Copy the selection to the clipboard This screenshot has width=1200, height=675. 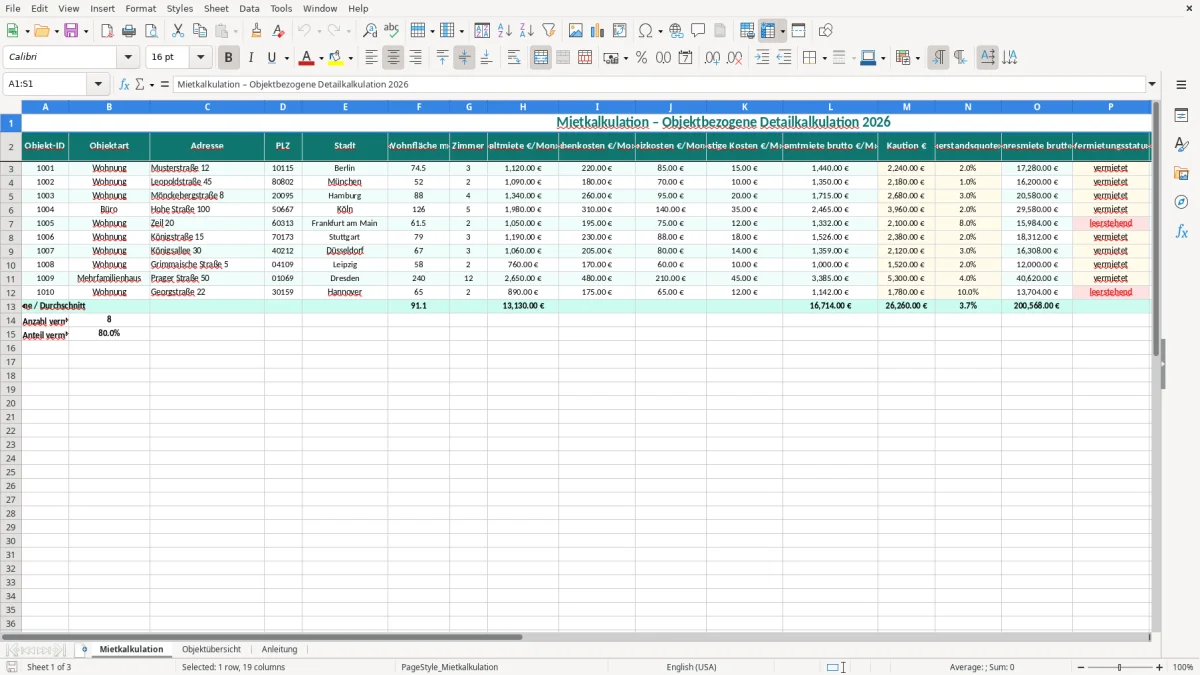pos(200,31)
